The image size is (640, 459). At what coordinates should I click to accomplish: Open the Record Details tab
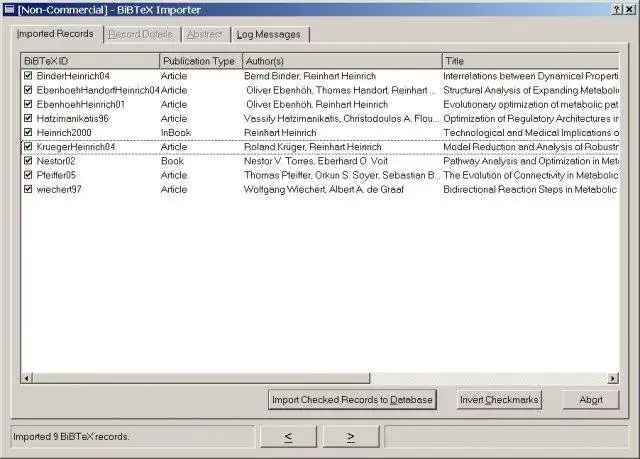click(141, 34)
